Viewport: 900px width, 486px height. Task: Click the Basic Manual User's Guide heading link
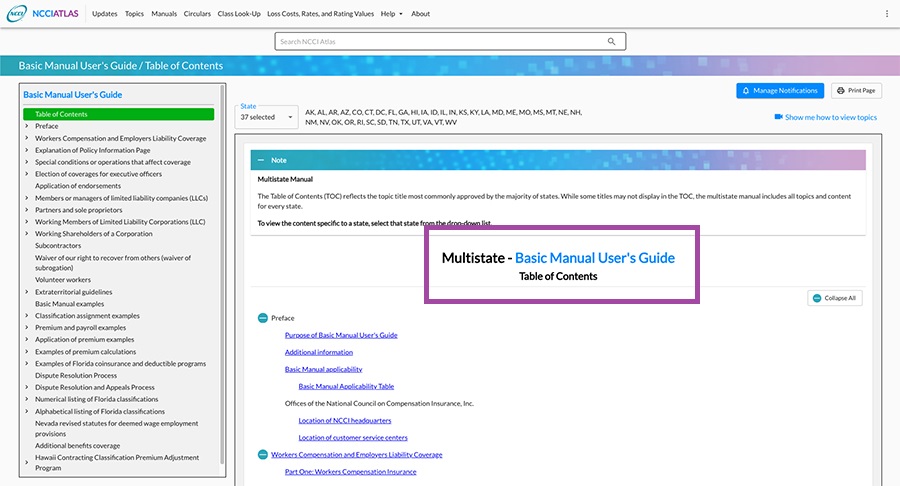(595, 258)
